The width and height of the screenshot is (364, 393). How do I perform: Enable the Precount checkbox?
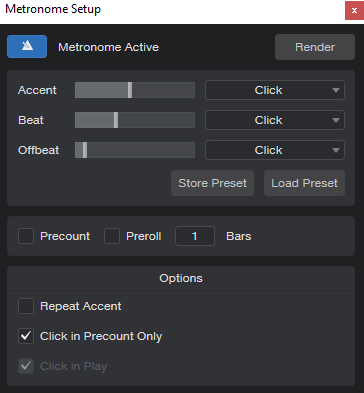click(x=26, y=236)
